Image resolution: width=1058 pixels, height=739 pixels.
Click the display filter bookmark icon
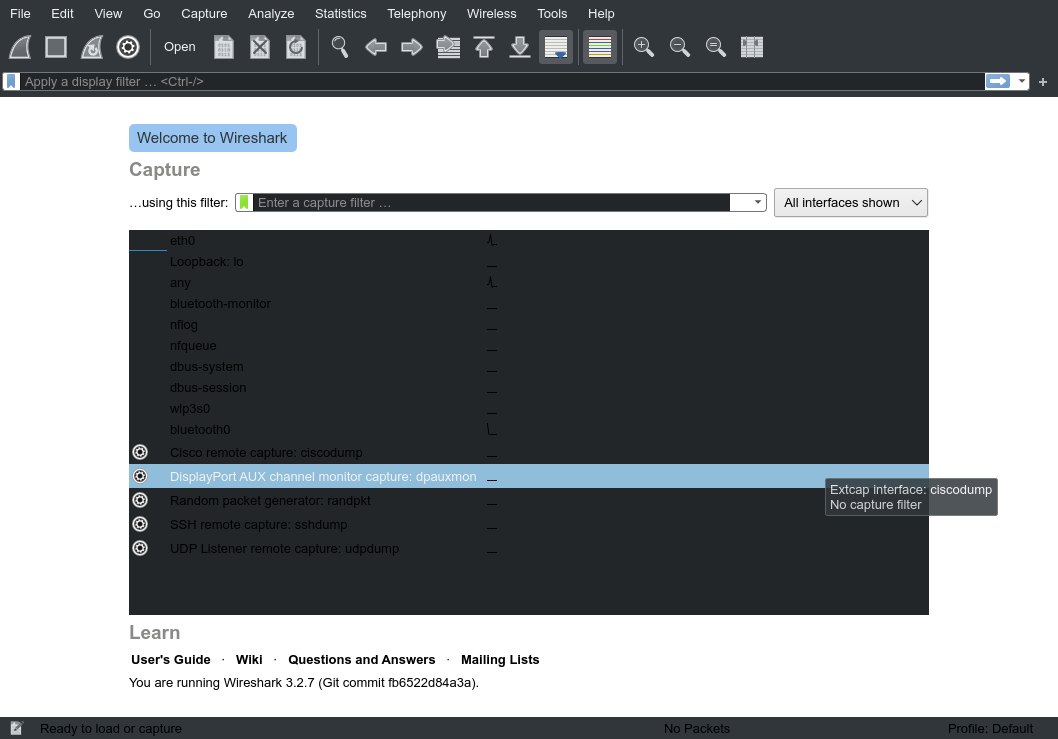pos(11,82)
